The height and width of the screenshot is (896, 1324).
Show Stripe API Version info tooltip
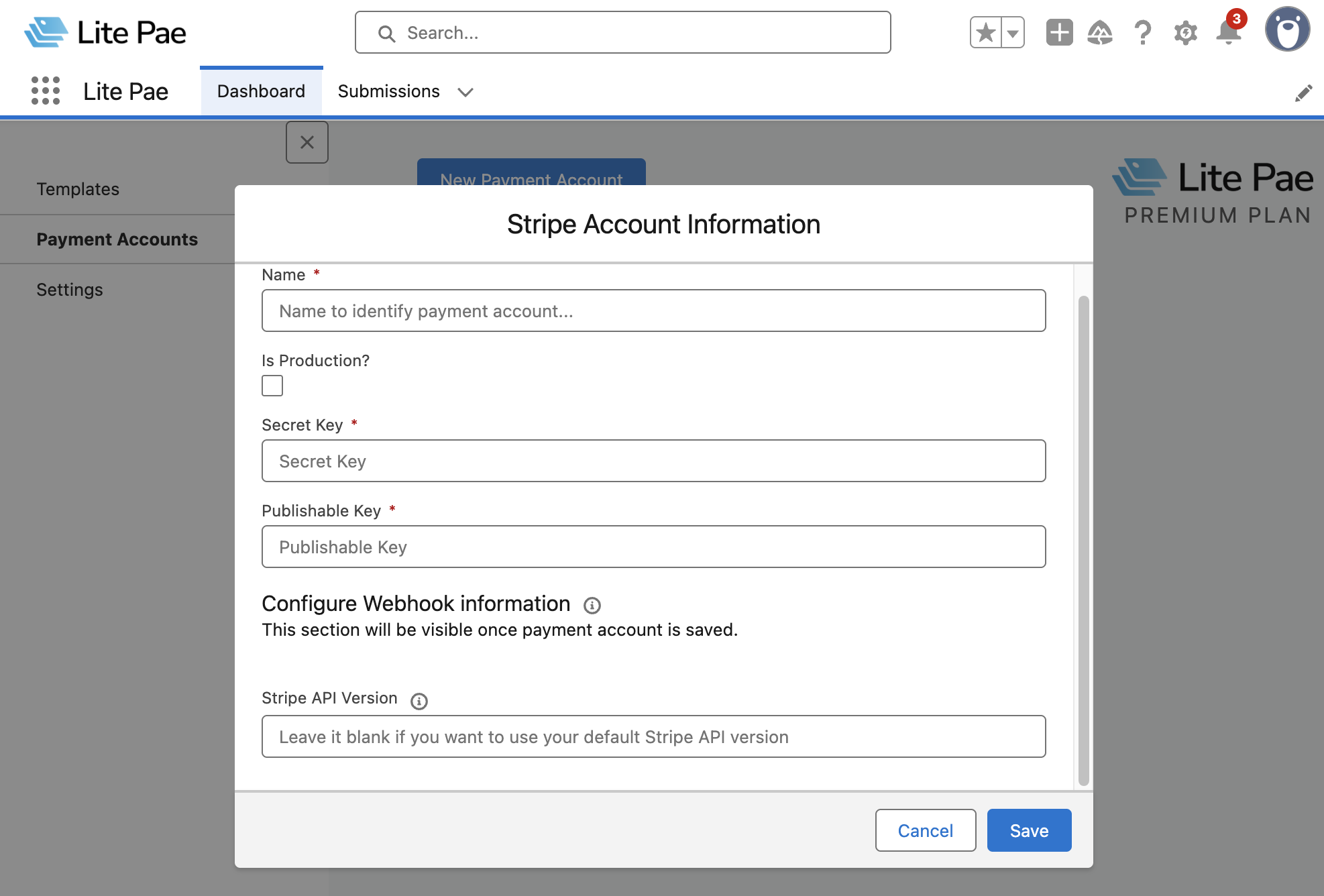point(419,701)
